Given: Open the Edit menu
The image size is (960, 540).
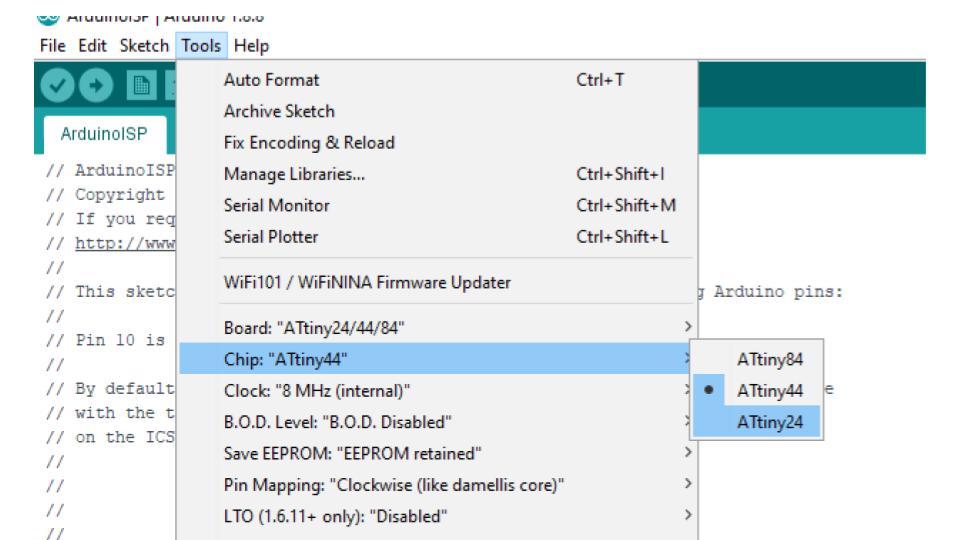Looking at the screenshot, I should point(92,46).
